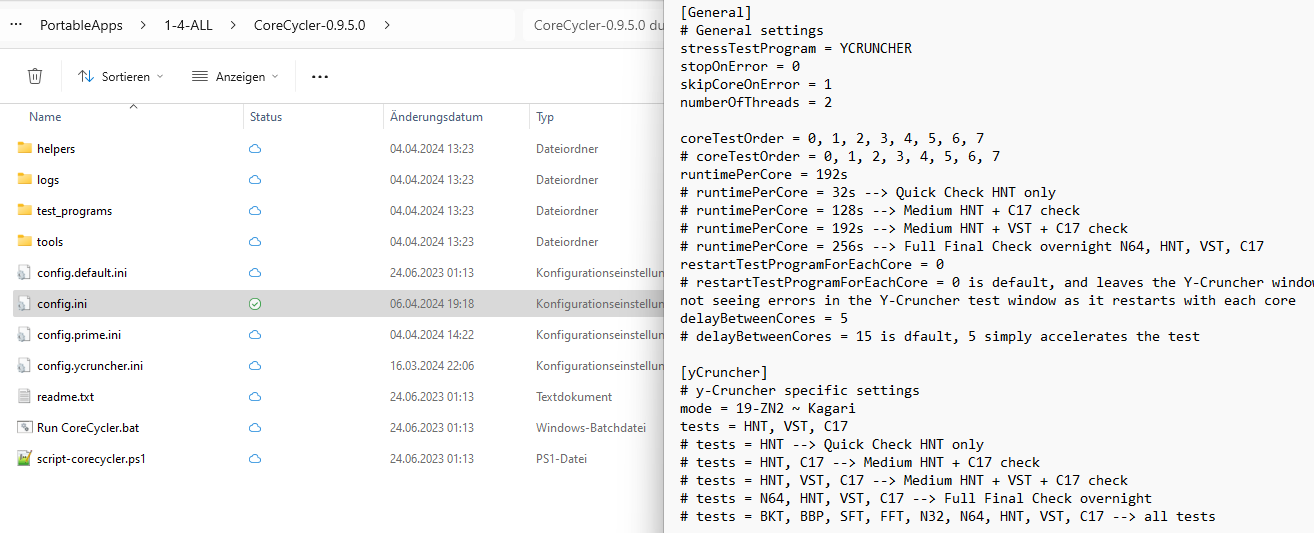
Task: Open the Sortieren sort dropdown
Action: pyautogui.click(x=121, y=76)
